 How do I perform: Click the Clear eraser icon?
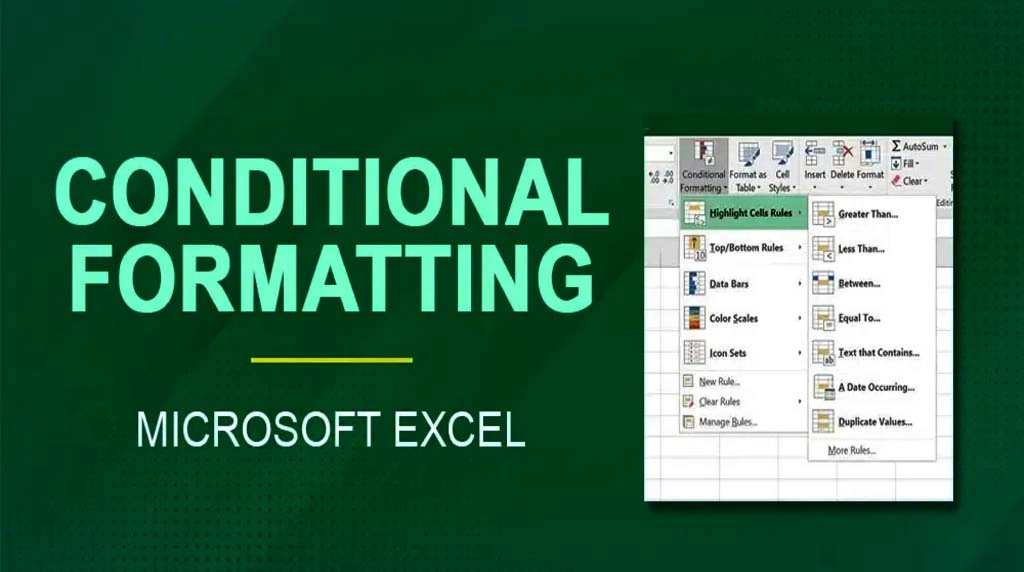(896, 181)
